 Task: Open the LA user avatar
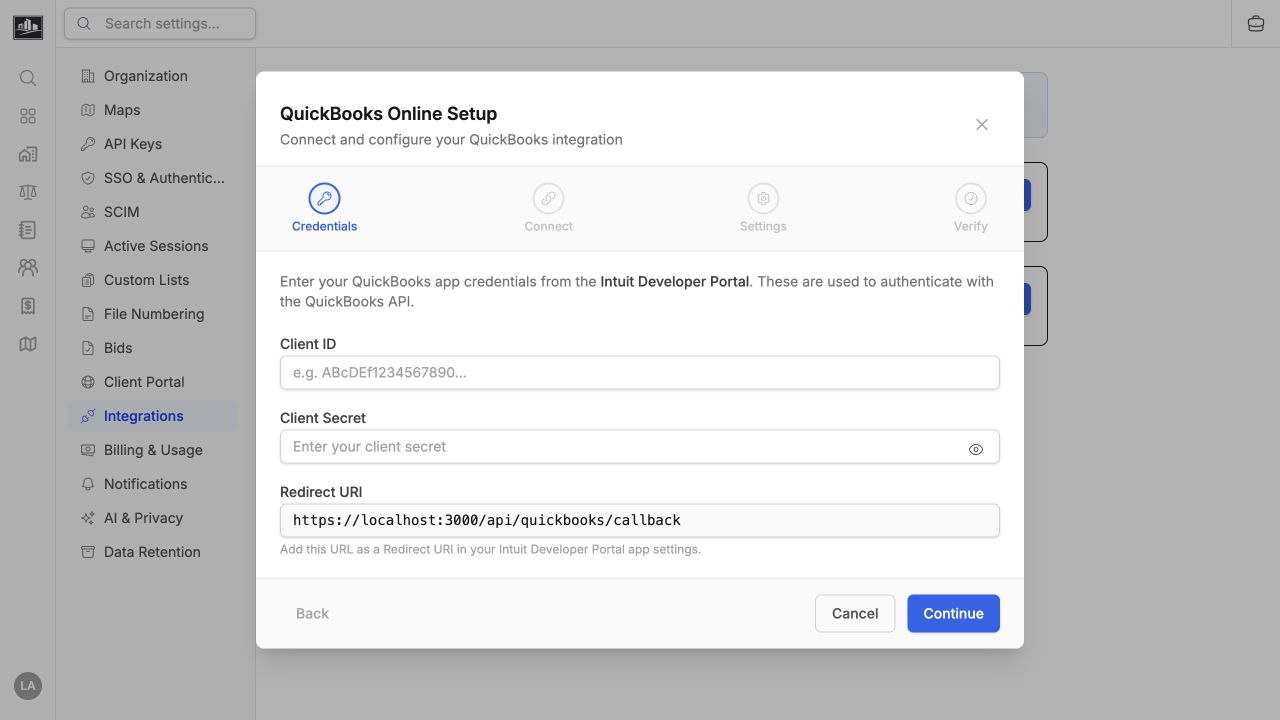point(28,686)
